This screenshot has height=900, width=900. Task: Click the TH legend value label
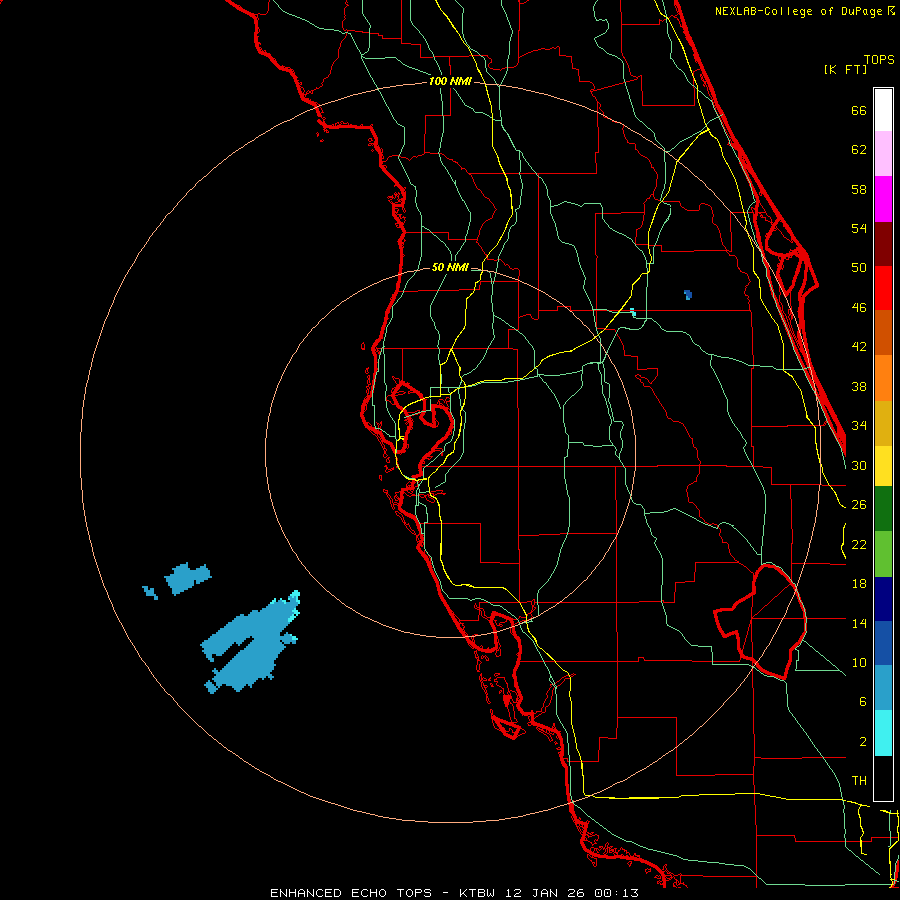pyautogui.click(x=859, y=780)
